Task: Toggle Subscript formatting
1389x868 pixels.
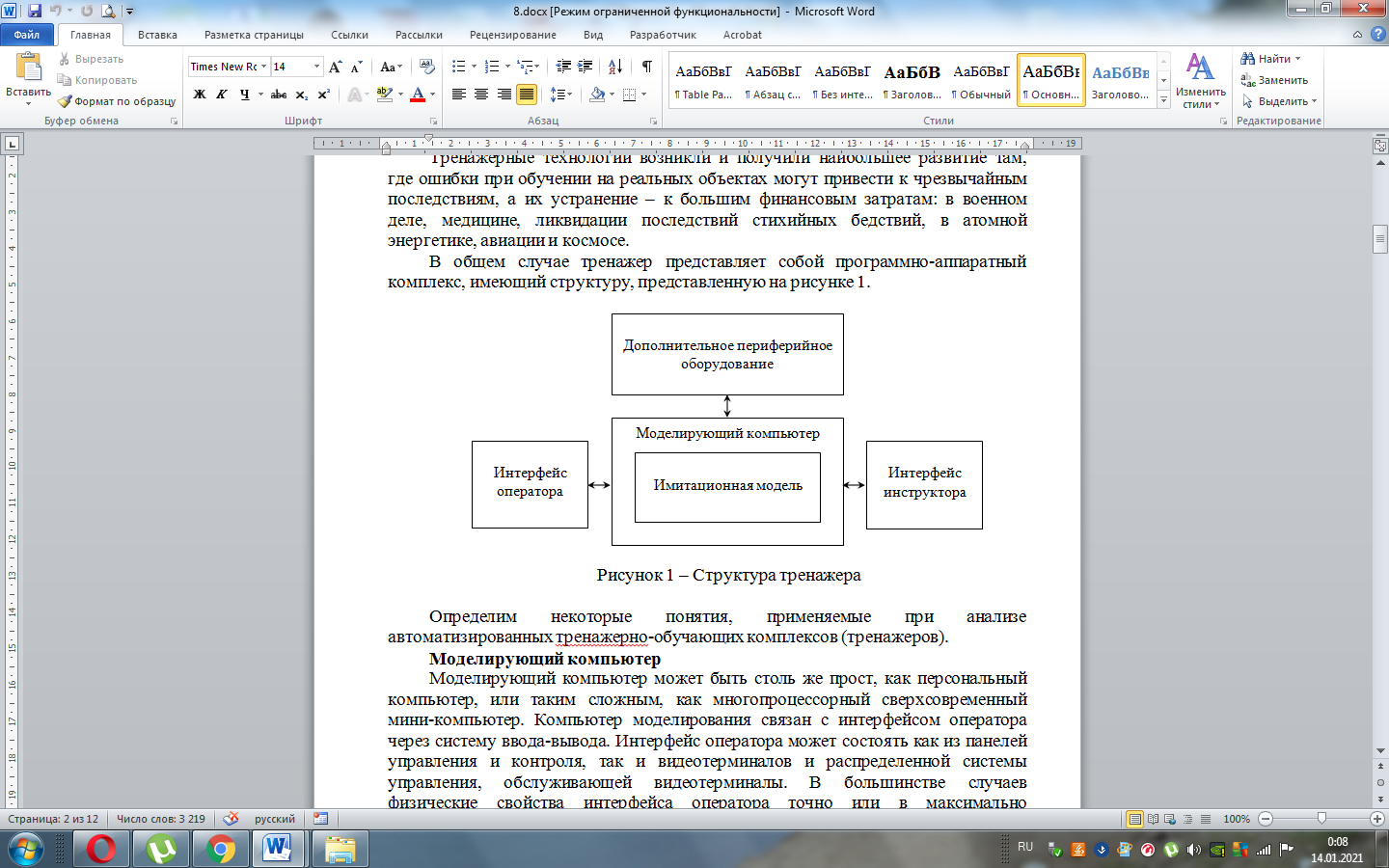Action: pyautogui.click(x=302, y=95)
